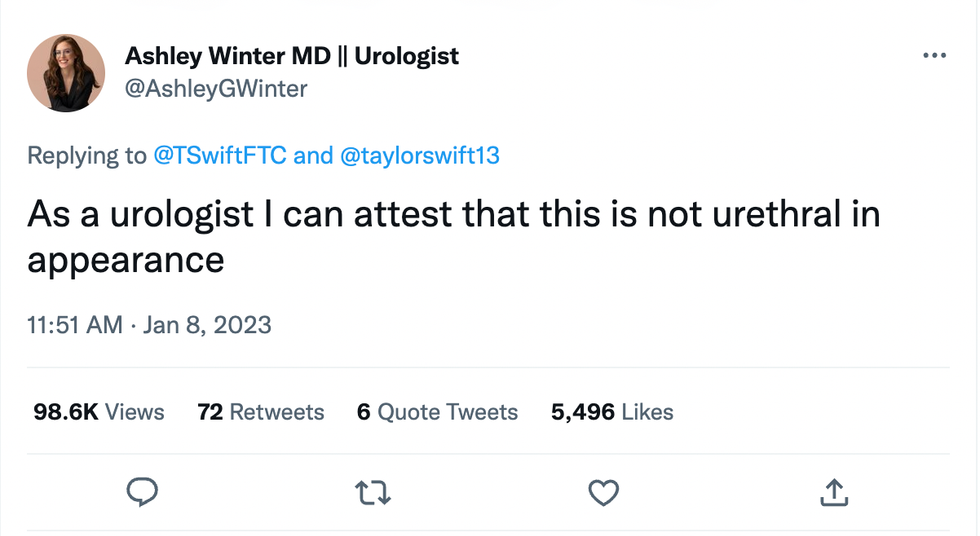Open the three-dot more options menu
This screenshot has width=980, height=536.
(934, 56)
